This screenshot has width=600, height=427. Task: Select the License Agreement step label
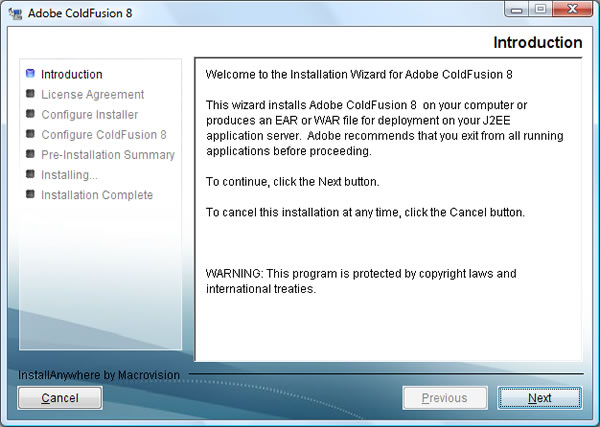tap(93, 95)
